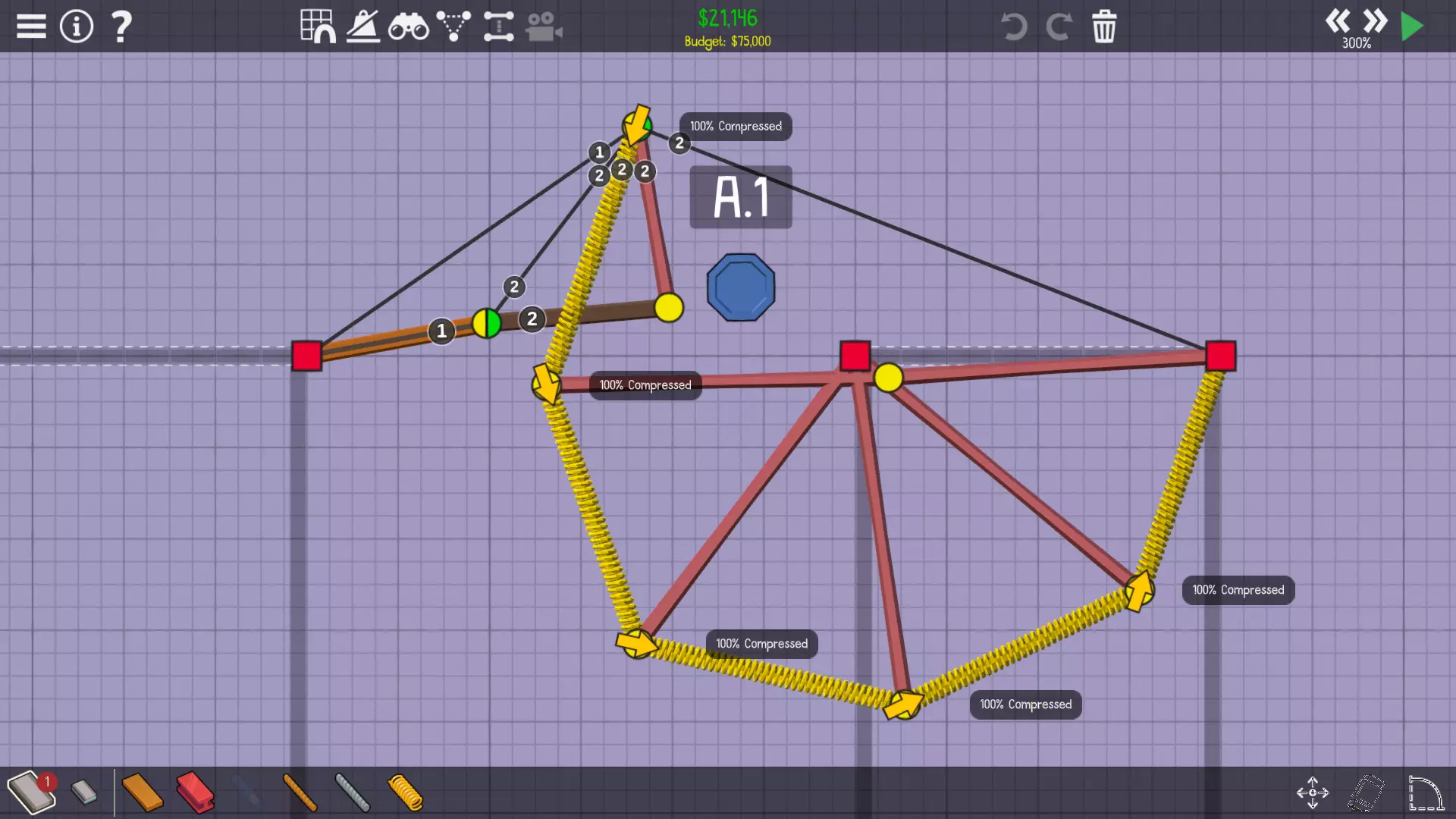Open the level info button
Image resolution: width=1456 pixels, height=819 pixels.
tap(76, 27)
